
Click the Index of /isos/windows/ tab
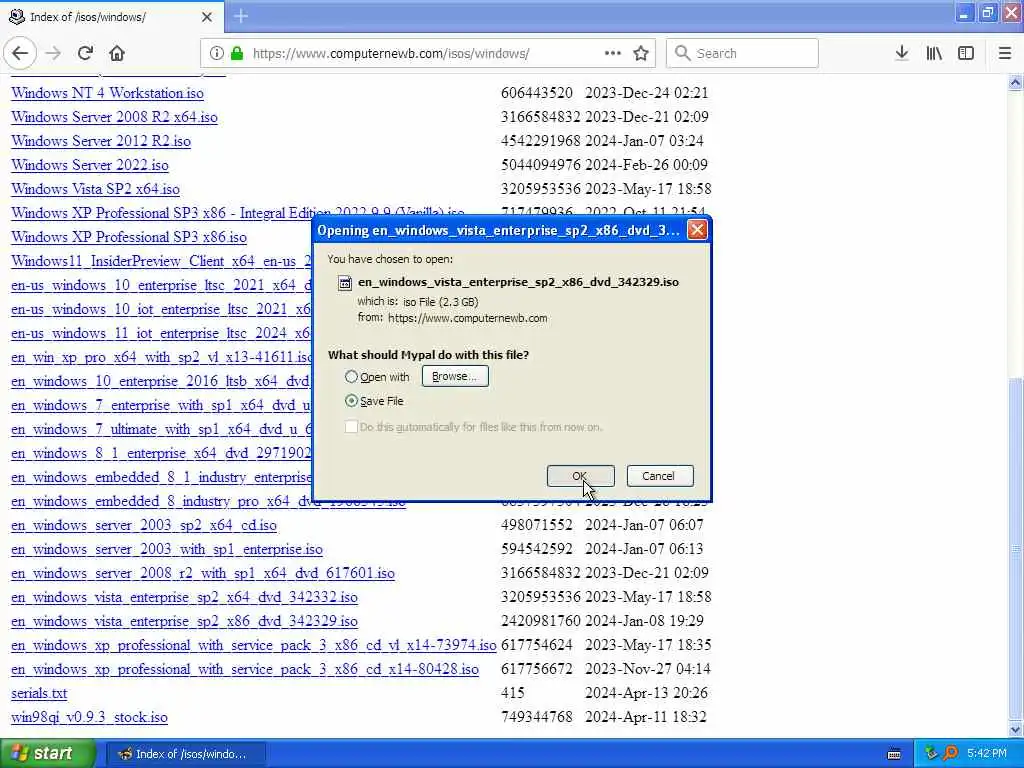coord(111,16)
